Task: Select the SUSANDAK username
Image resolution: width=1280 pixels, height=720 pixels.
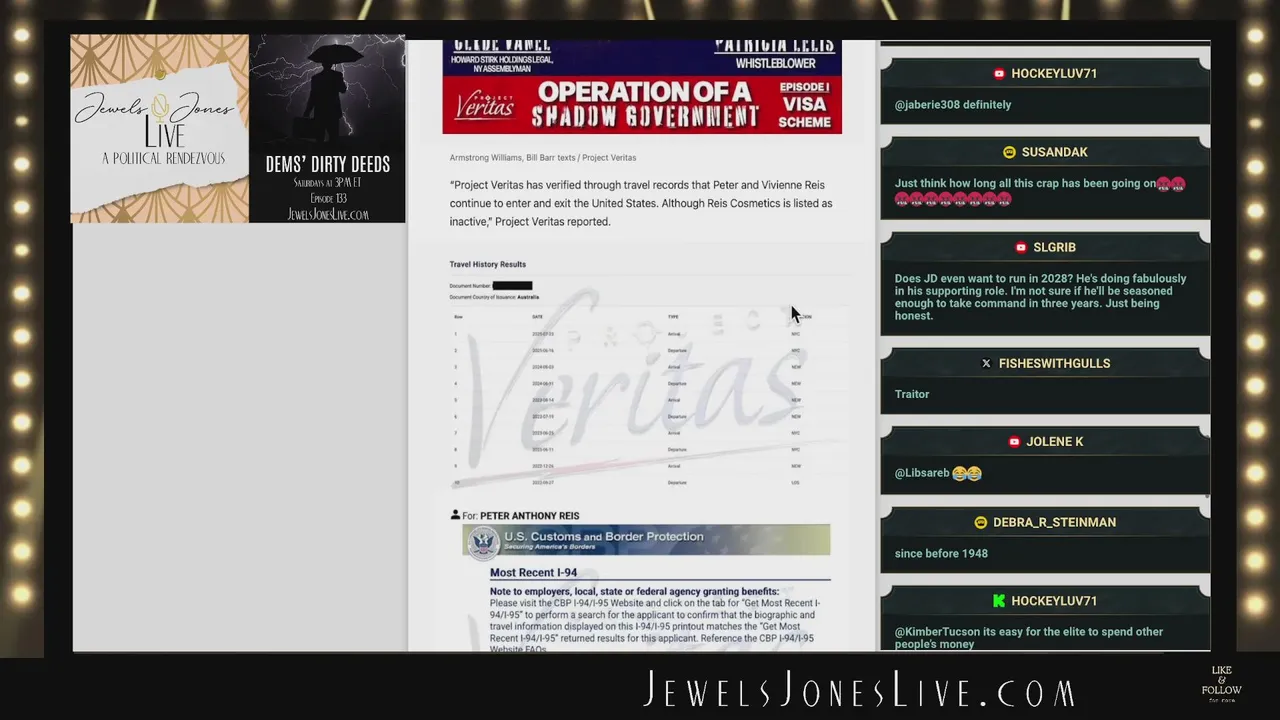Action: click(x=1054, y=152)
